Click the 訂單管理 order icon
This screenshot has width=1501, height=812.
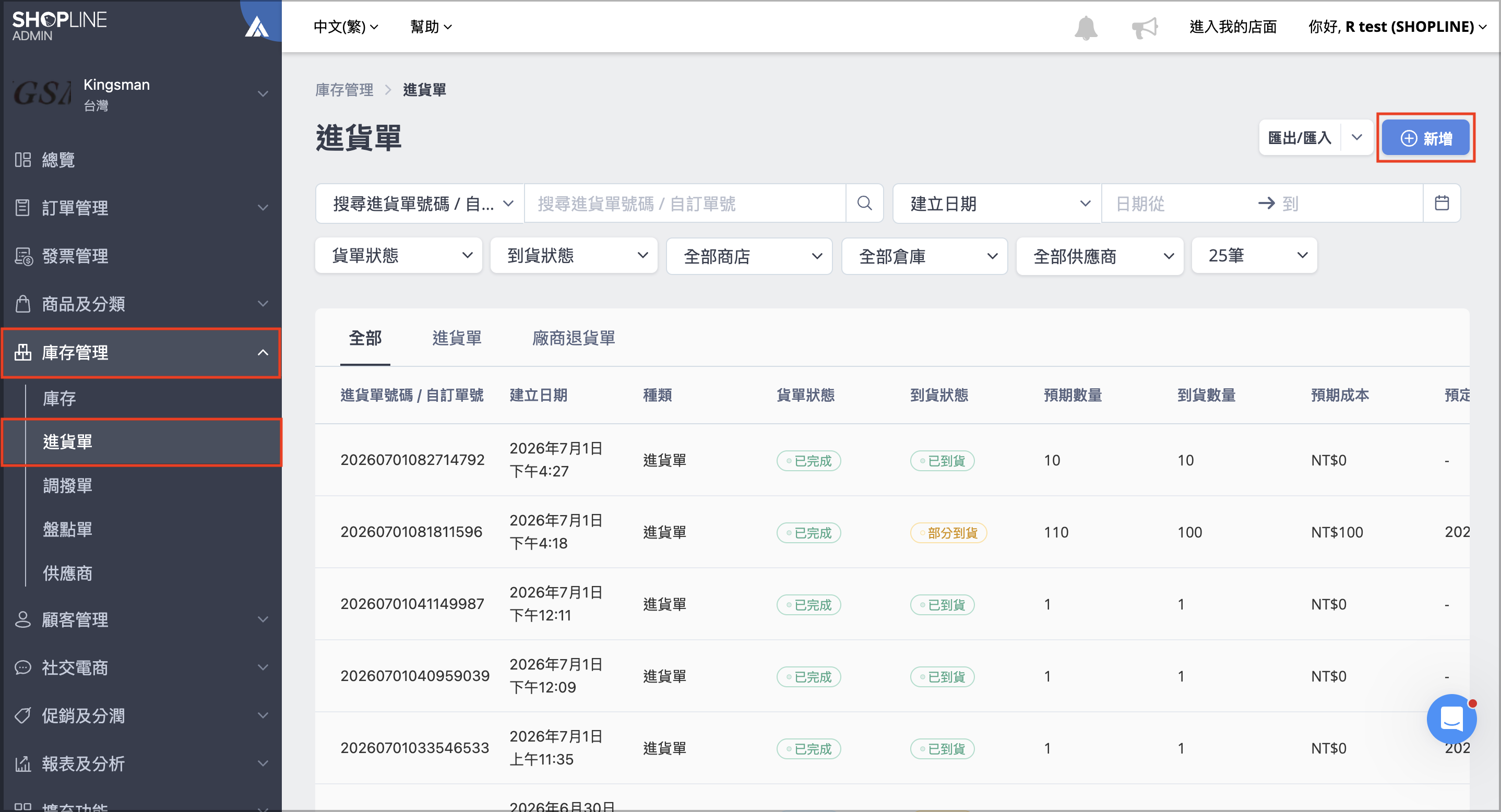point(23,207)
